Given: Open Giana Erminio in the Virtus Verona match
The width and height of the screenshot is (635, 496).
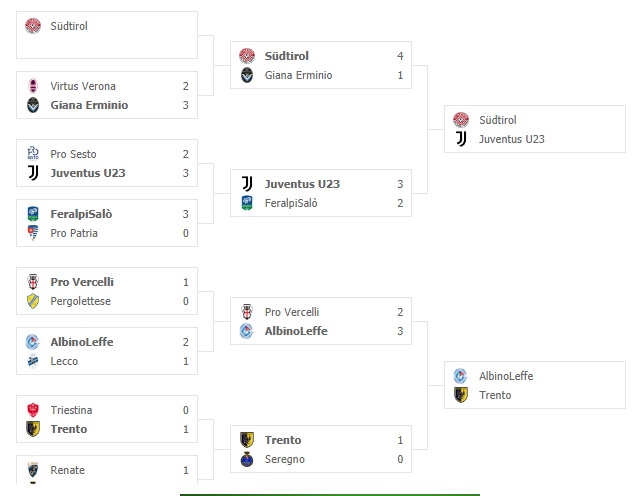Looking at the screenshot, I should point(89,105).
